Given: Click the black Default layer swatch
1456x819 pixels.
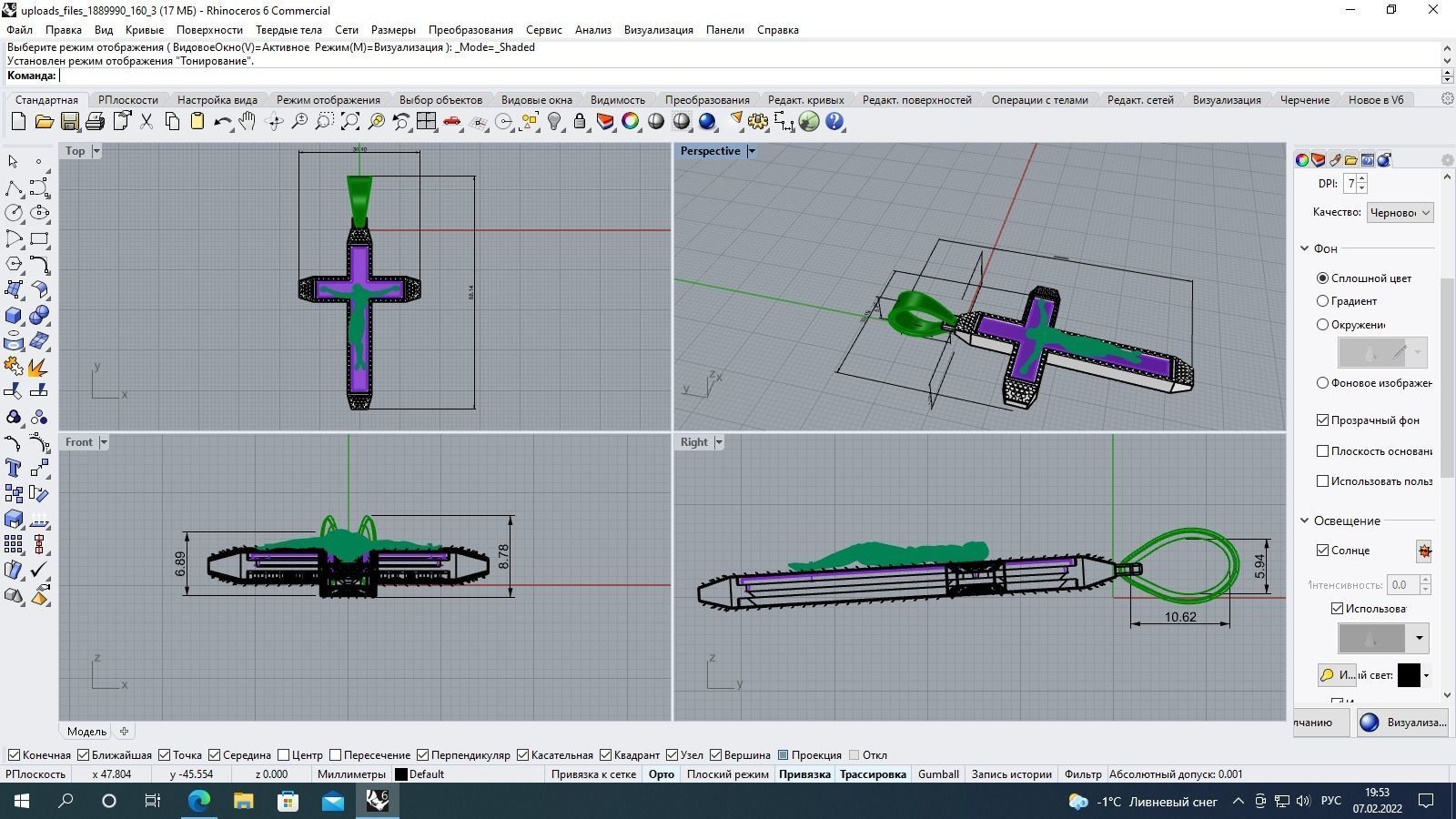Looking at the screenshot, I should click(401, 774).
